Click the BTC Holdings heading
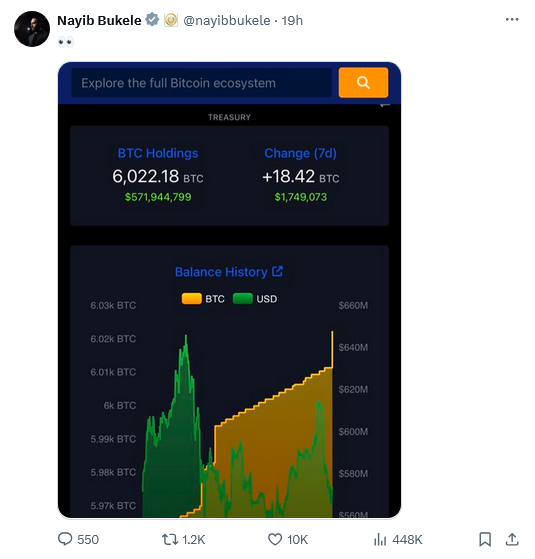The image size is (535, 559). tap(158, 153)
